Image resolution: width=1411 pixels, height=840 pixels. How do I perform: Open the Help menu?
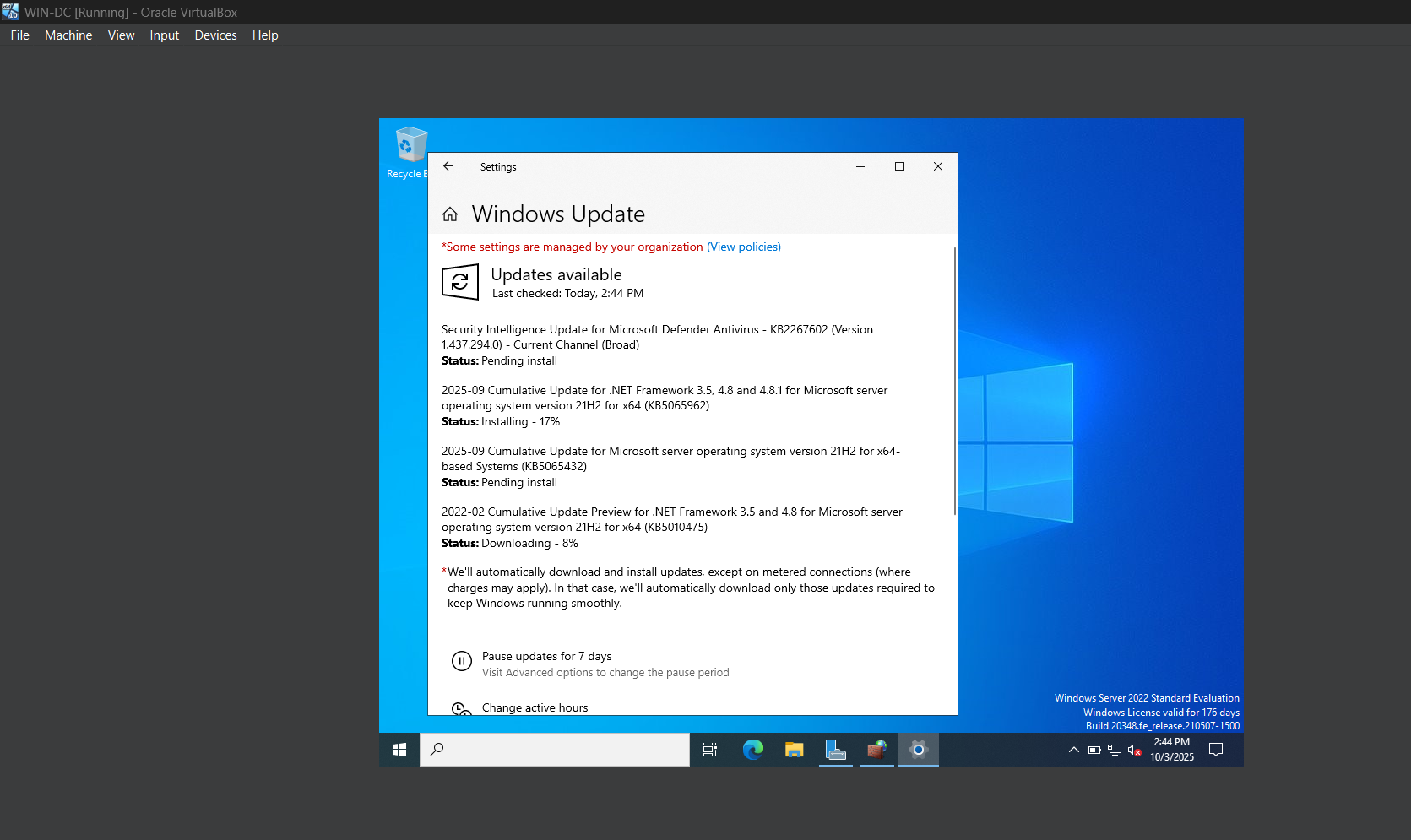click(x=265, y=35)
